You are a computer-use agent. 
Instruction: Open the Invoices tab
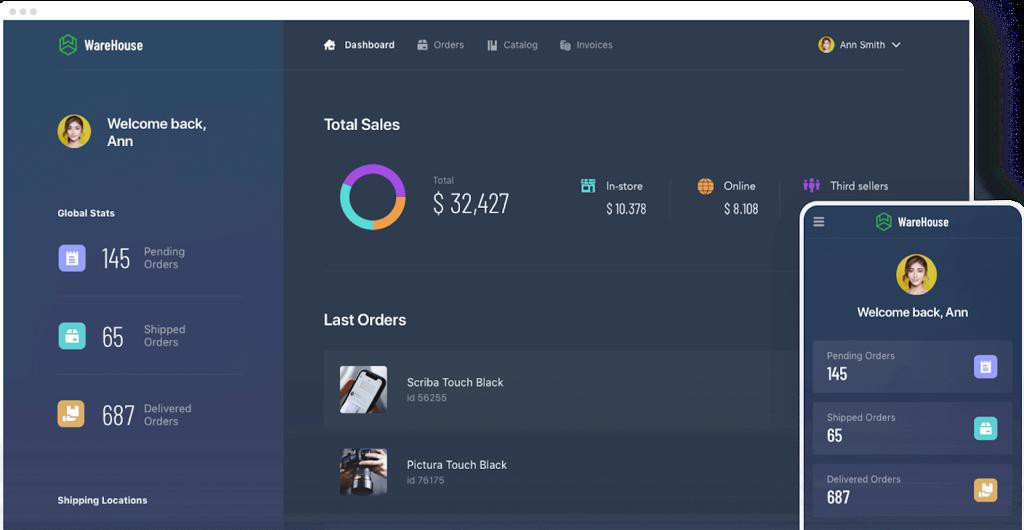[586, 45]
